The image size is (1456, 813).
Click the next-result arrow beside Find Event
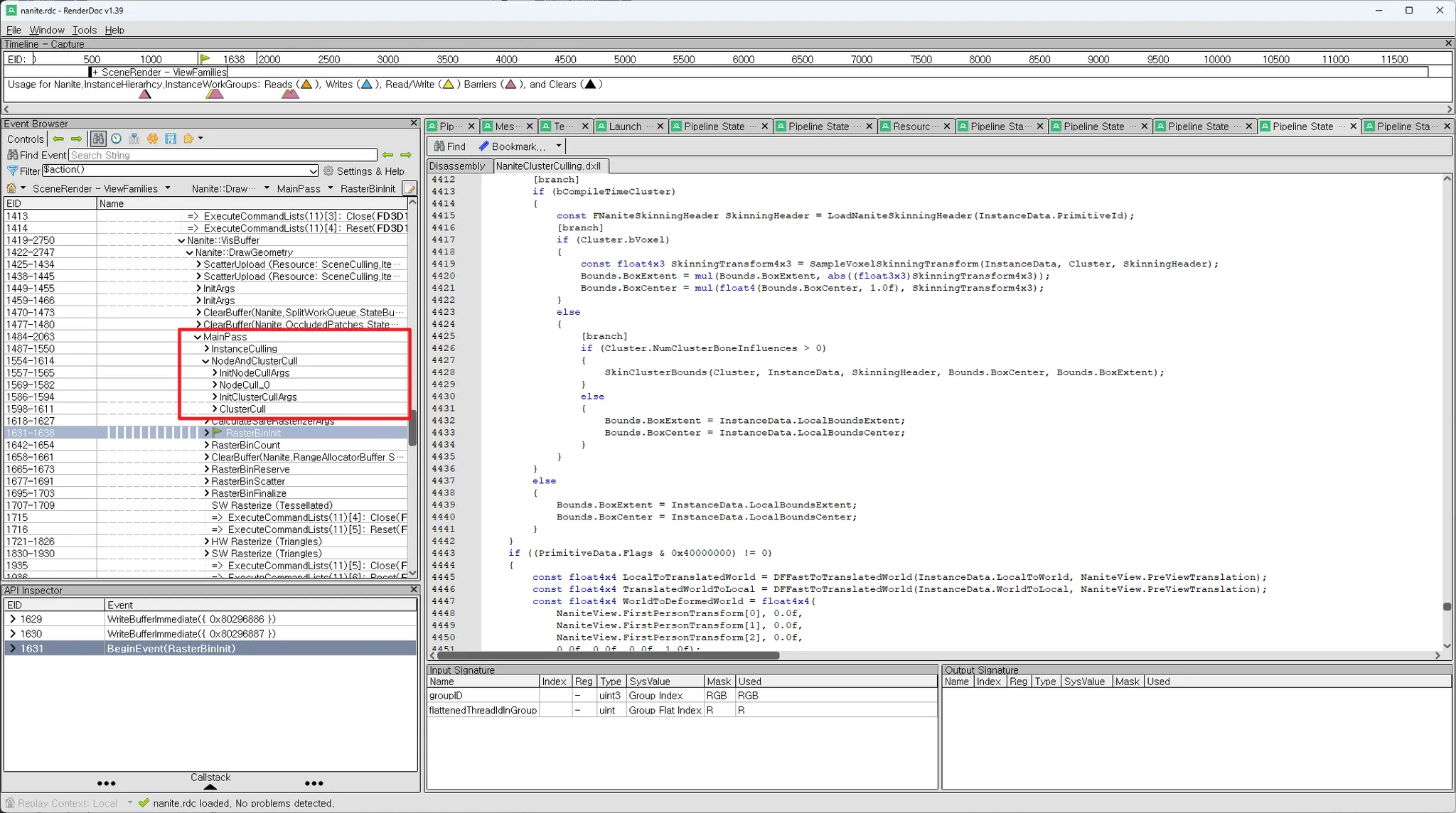click(406, 155)
